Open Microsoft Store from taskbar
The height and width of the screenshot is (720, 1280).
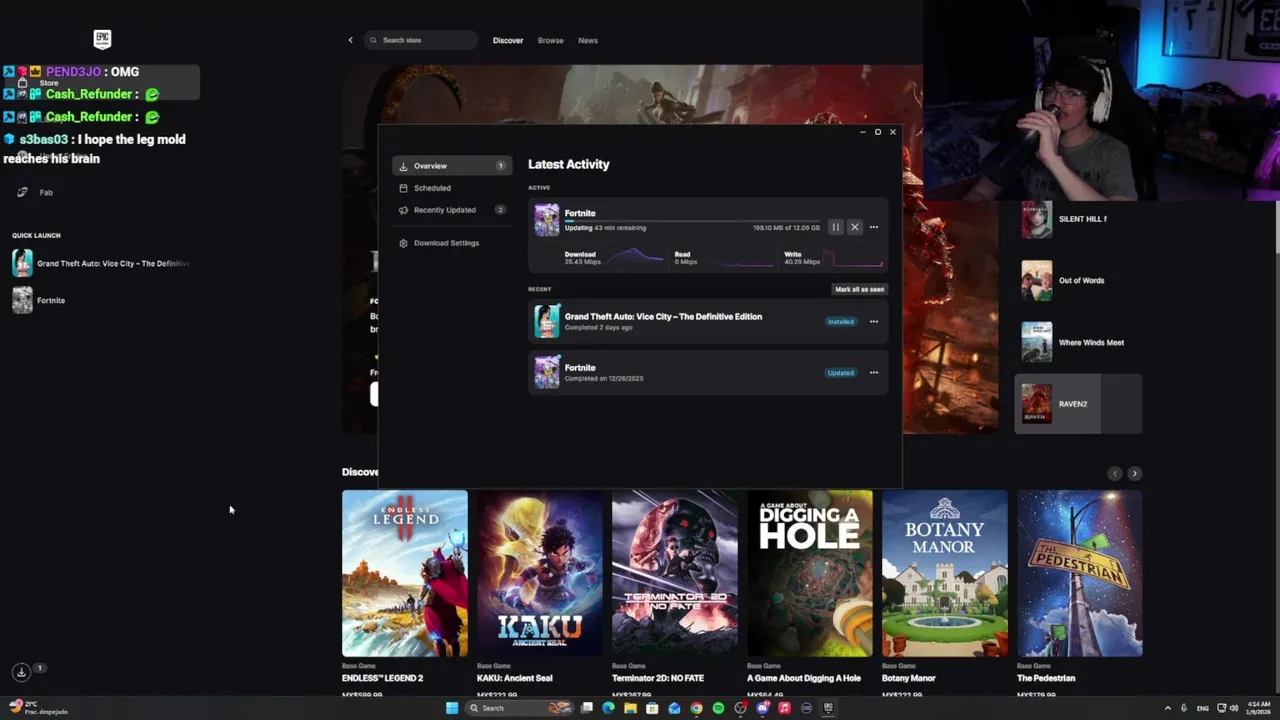pos(652,708)
